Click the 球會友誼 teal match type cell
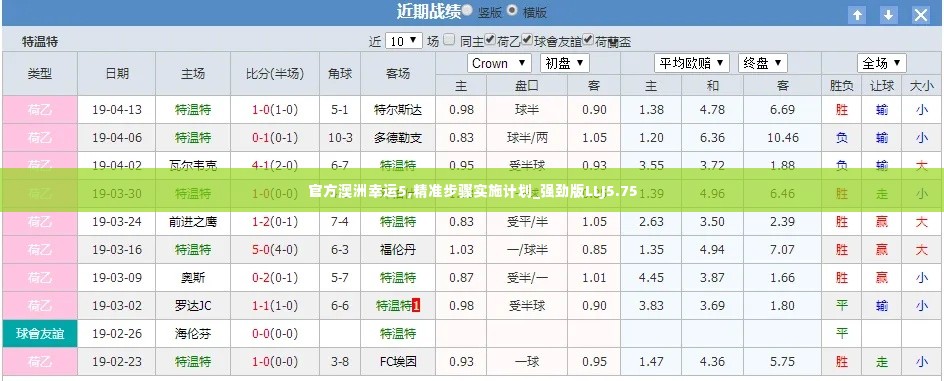This screenshot has width=944, height=381. pos(40,333)
